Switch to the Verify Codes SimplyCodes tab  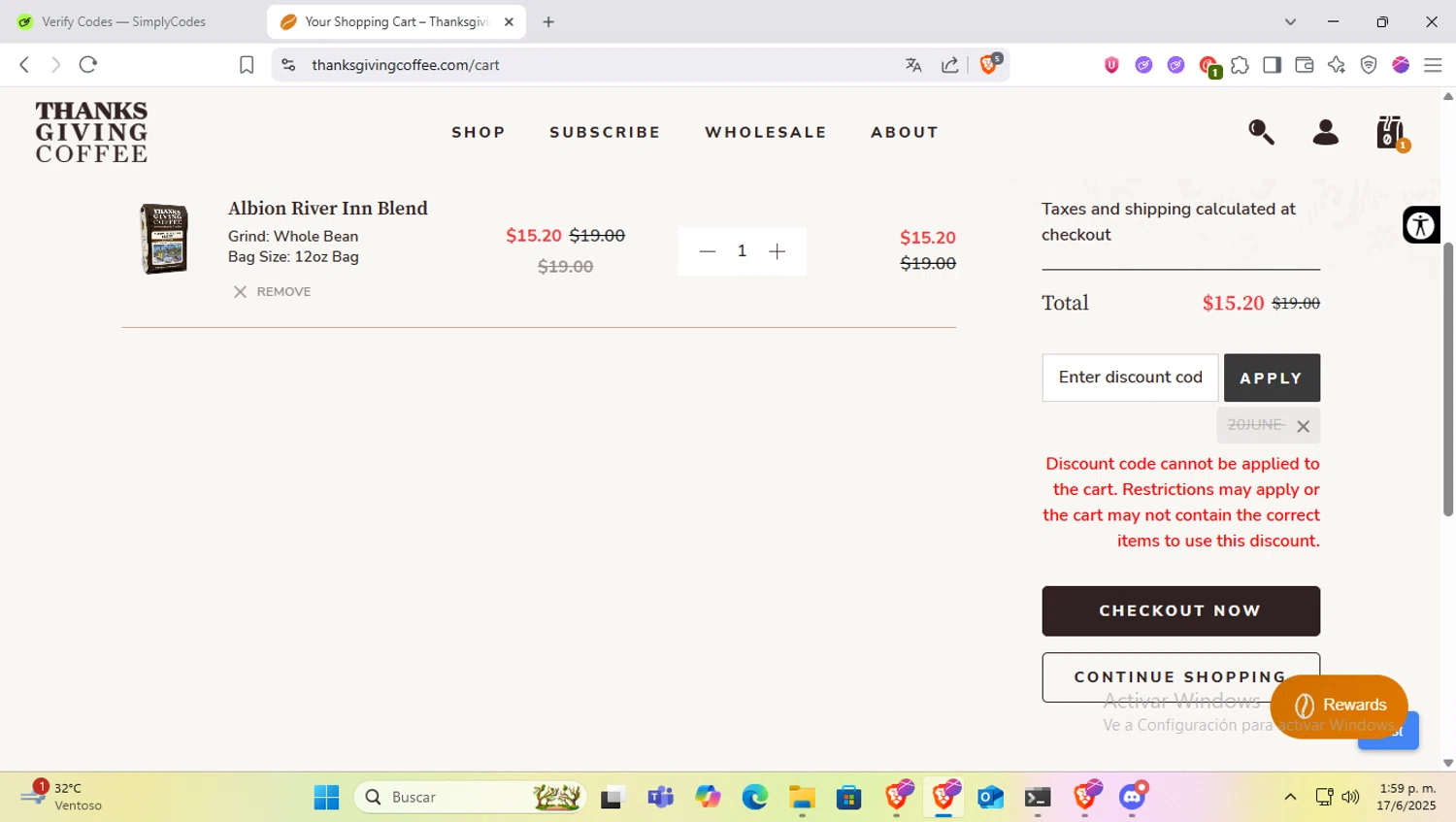pyautogui.click(x=123, y=21)
